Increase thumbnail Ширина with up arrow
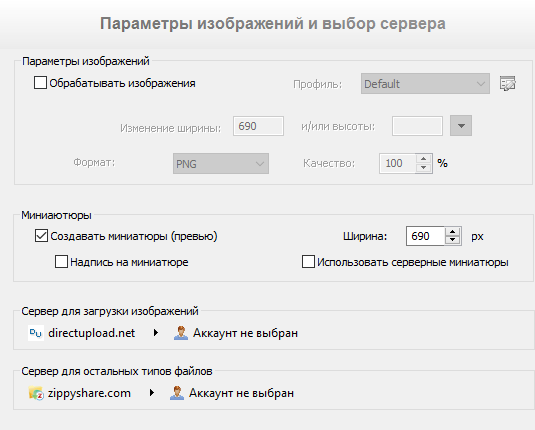Image resolution: width=535 pixels, height=430 pixels. click(453, 232)
